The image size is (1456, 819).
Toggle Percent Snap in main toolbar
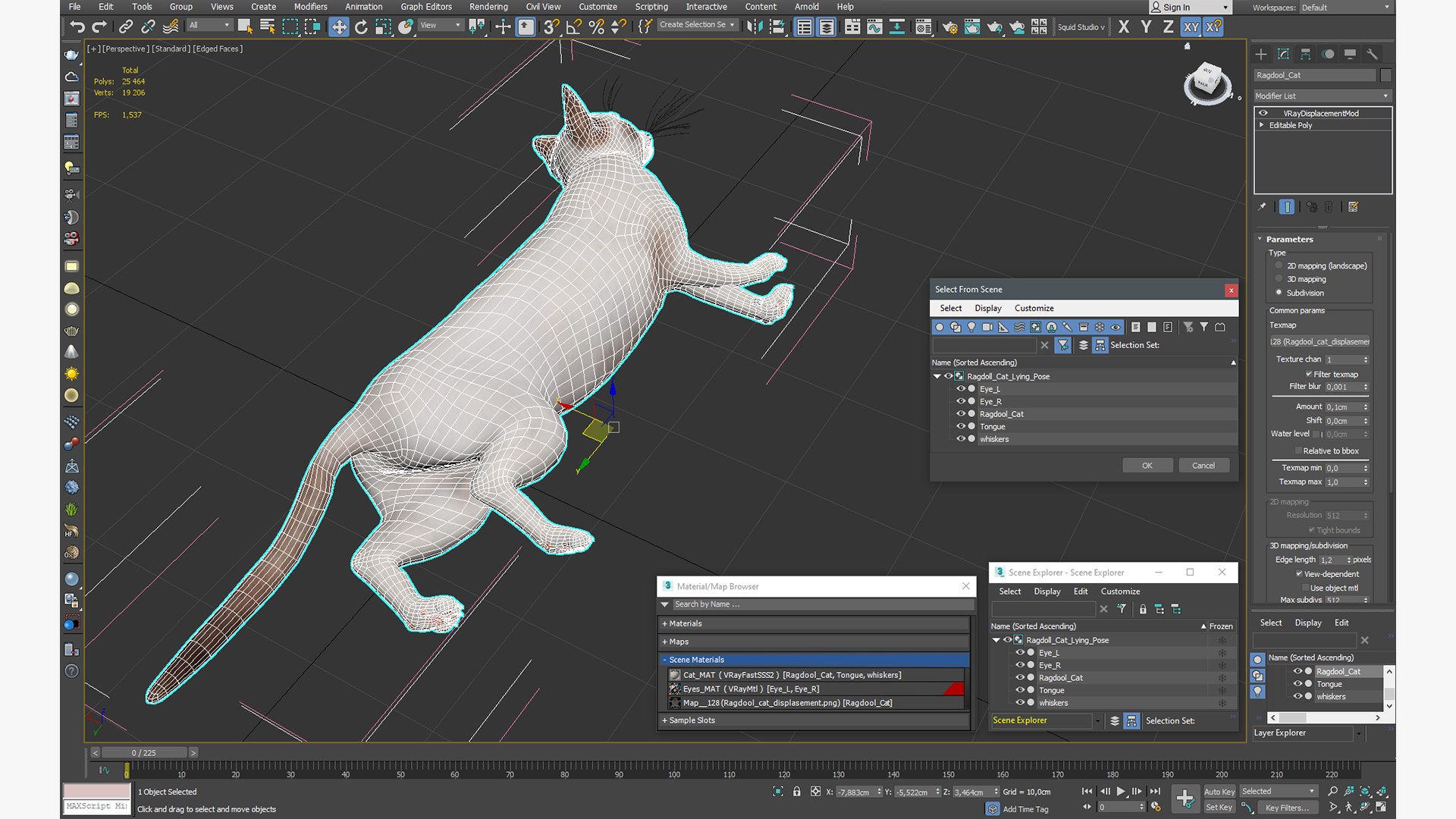(597, 27)
